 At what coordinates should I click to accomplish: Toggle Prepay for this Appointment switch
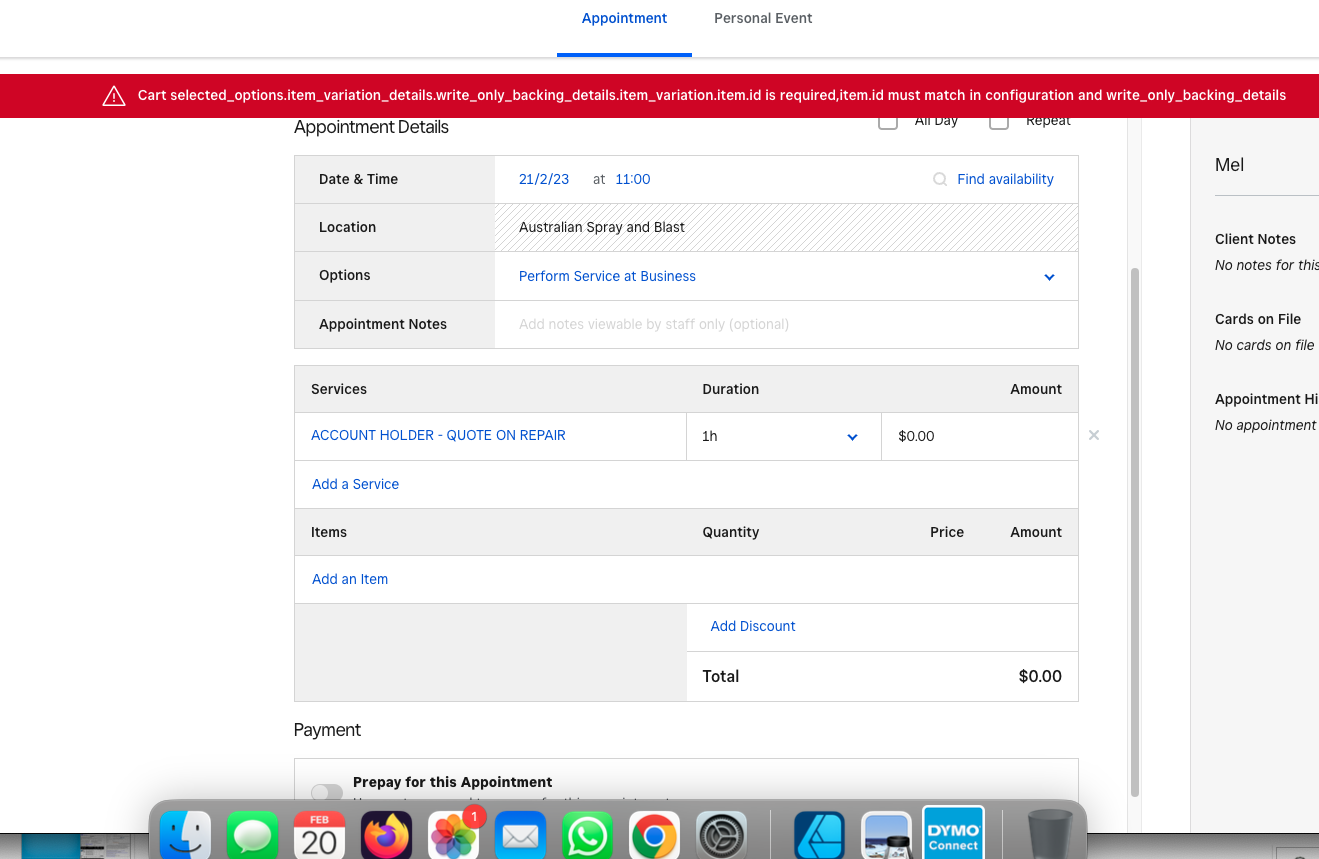pos(327,792)
